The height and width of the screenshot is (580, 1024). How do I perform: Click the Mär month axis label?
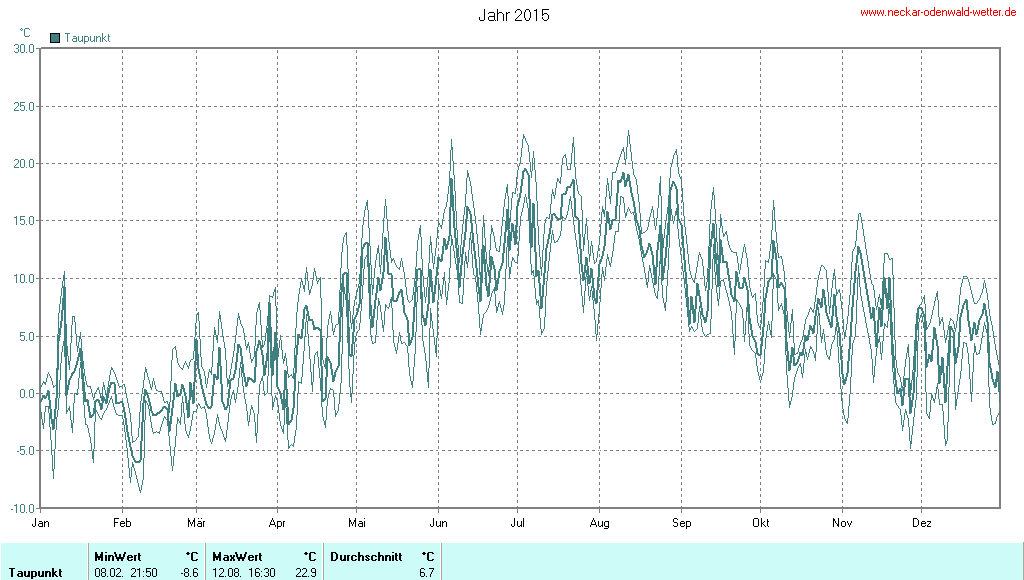click(x=196, y=522)
